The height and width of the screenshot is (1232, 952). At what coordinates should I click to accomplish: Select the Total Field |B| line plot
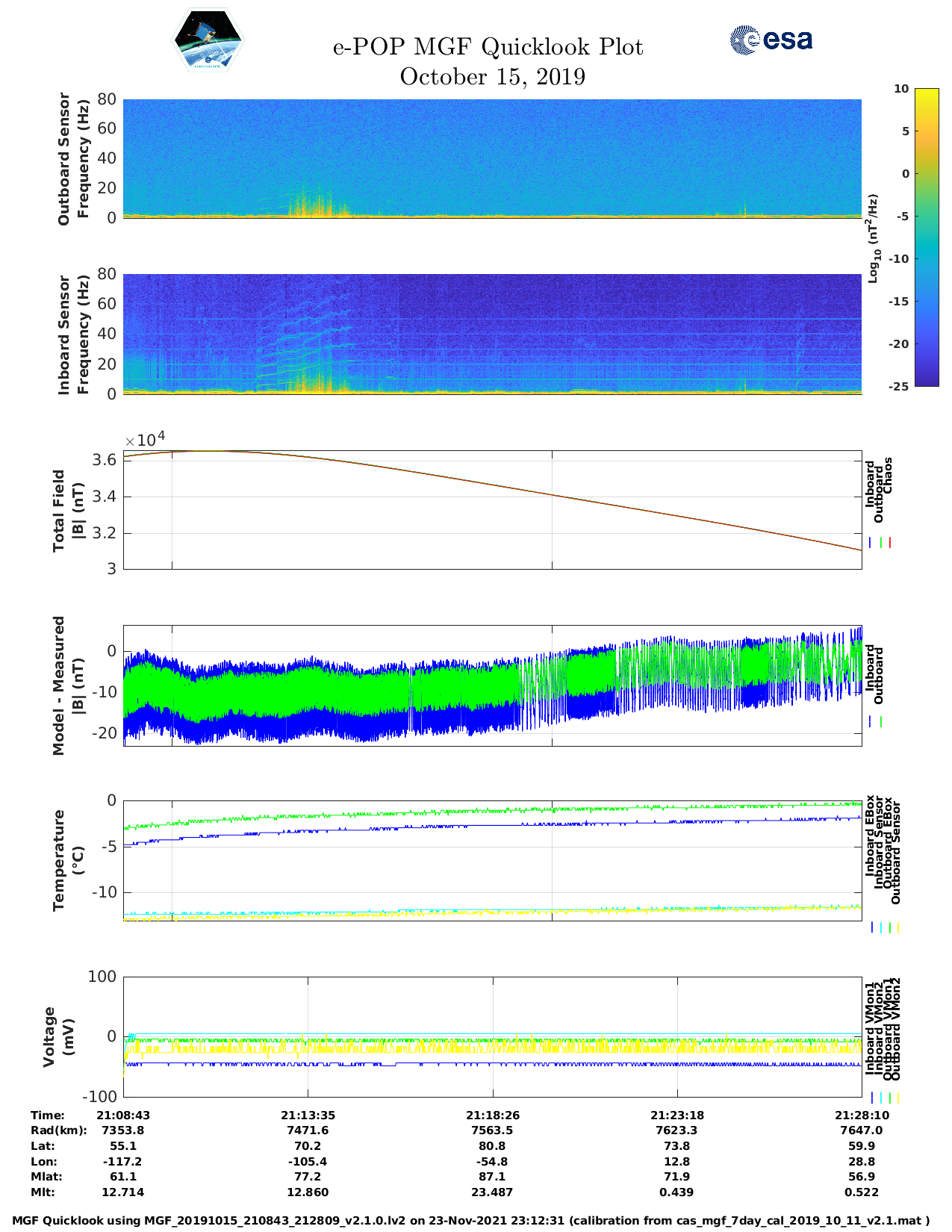(492, 510)
